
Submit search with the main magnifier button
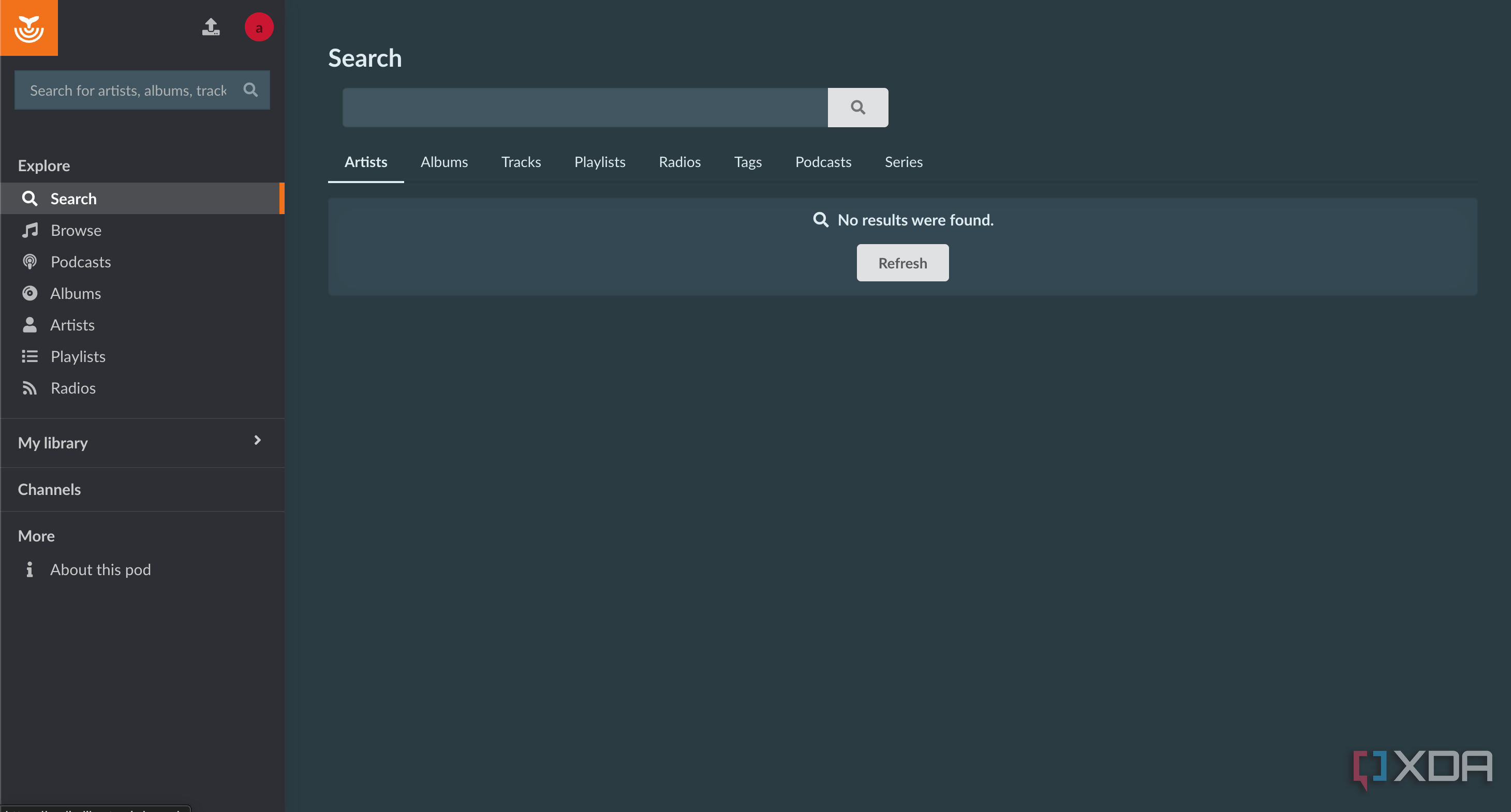[x=857, y=107]
